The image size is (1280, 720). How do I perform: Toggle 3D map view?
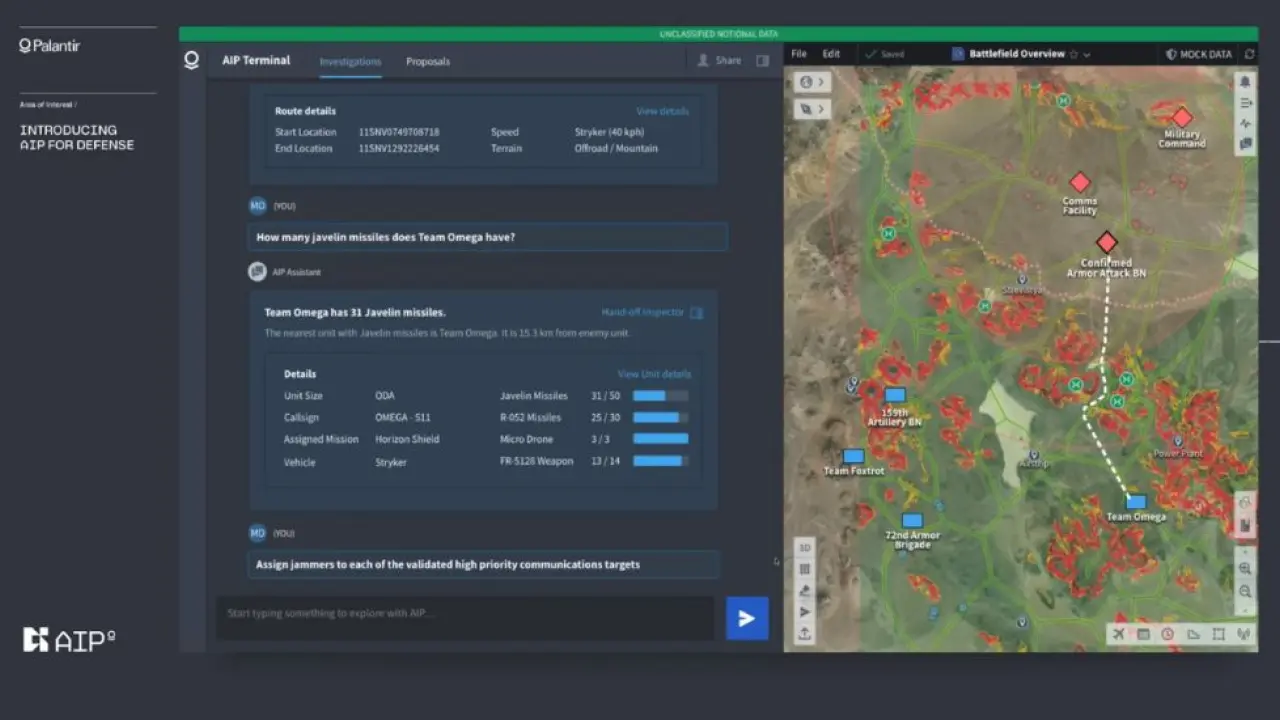pos(805,548)
